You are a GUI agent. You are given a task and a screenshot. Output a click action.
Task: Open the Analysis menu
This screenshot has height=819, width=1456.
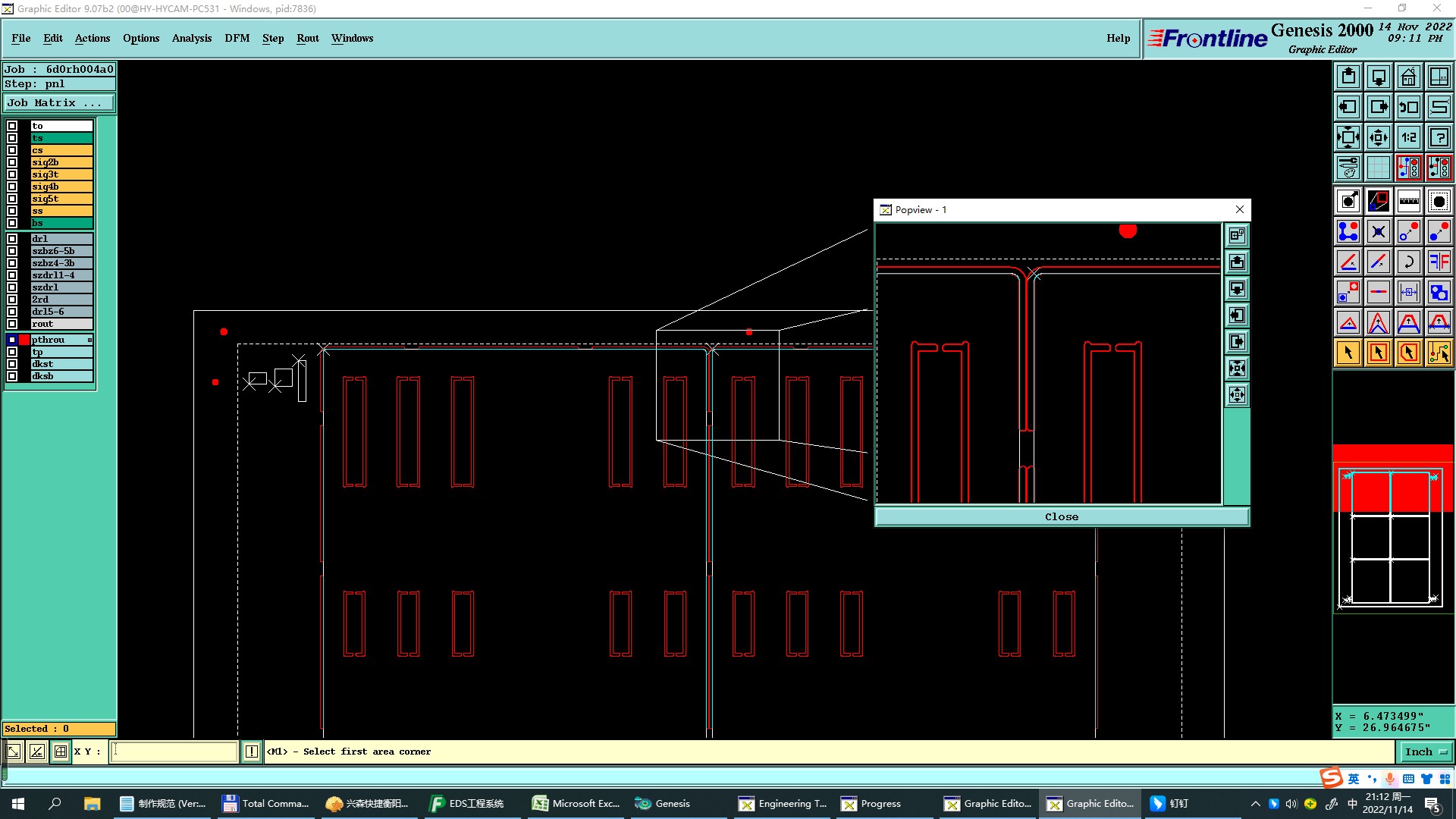point(191,38)
